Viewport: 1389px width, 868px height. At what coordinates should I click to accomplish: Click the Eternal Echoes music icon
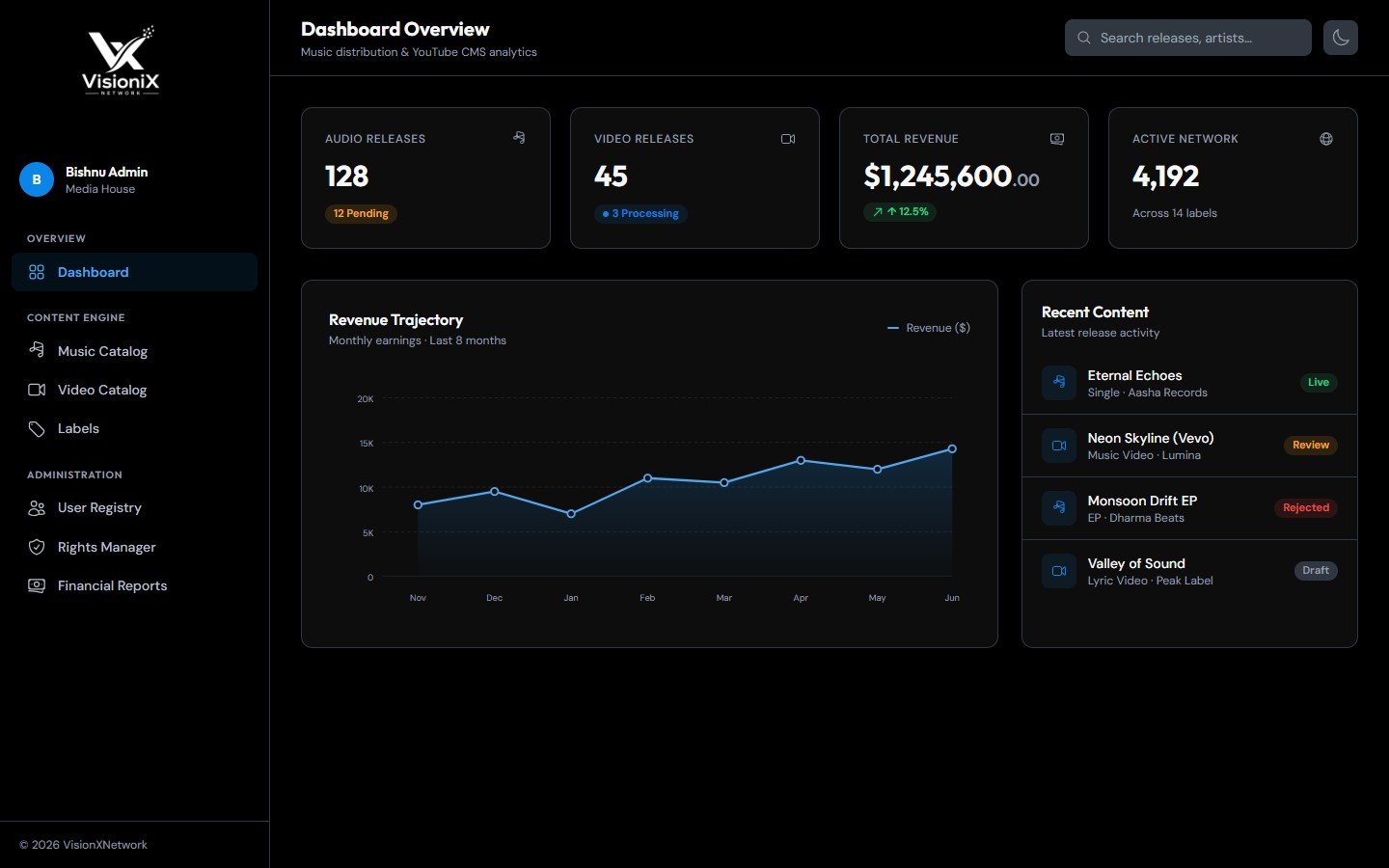[1059, 383]
